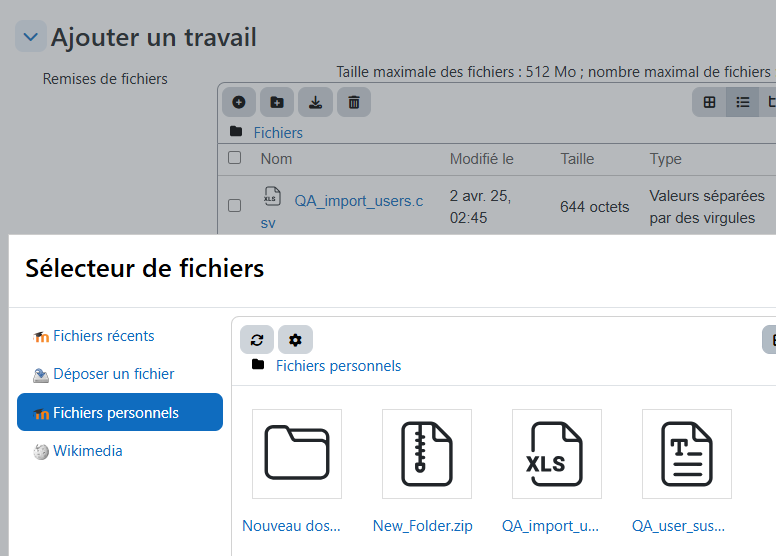Click the Wikimedia globe icon
This screenshot has height=556, width=776.
coord(41,452)
